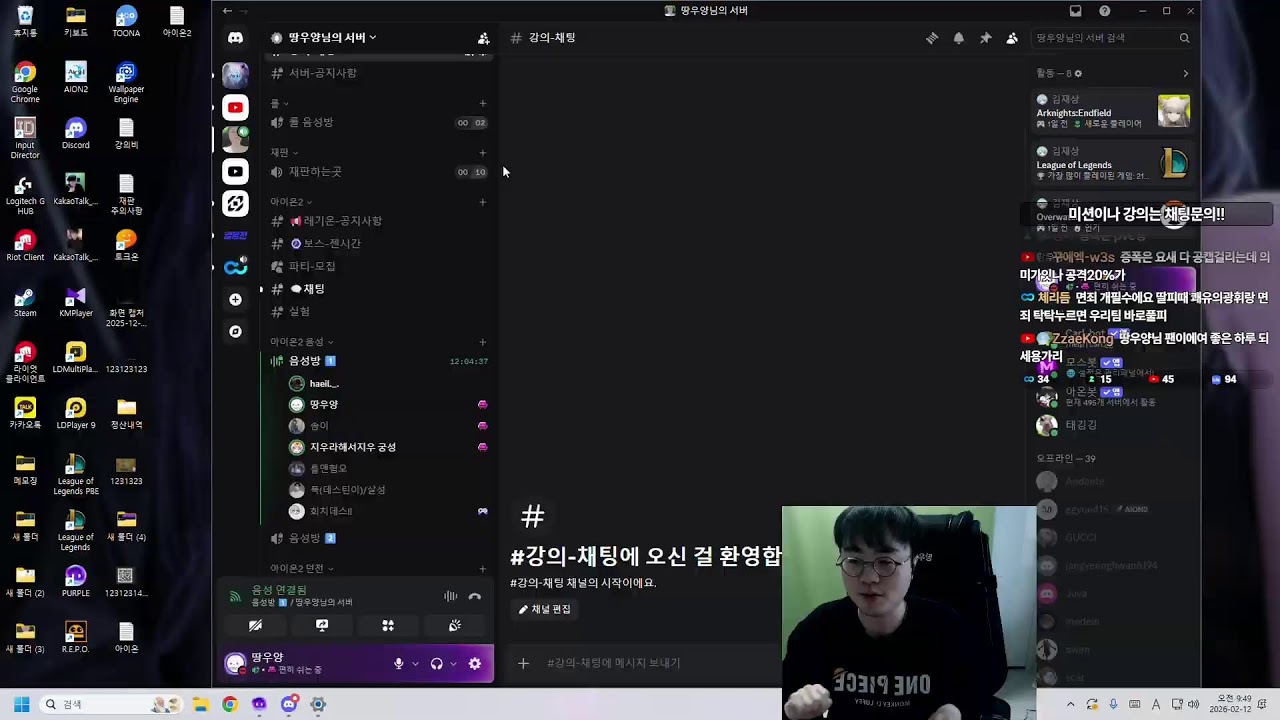Go back with title bar arrow

click(x=227, y=11)
